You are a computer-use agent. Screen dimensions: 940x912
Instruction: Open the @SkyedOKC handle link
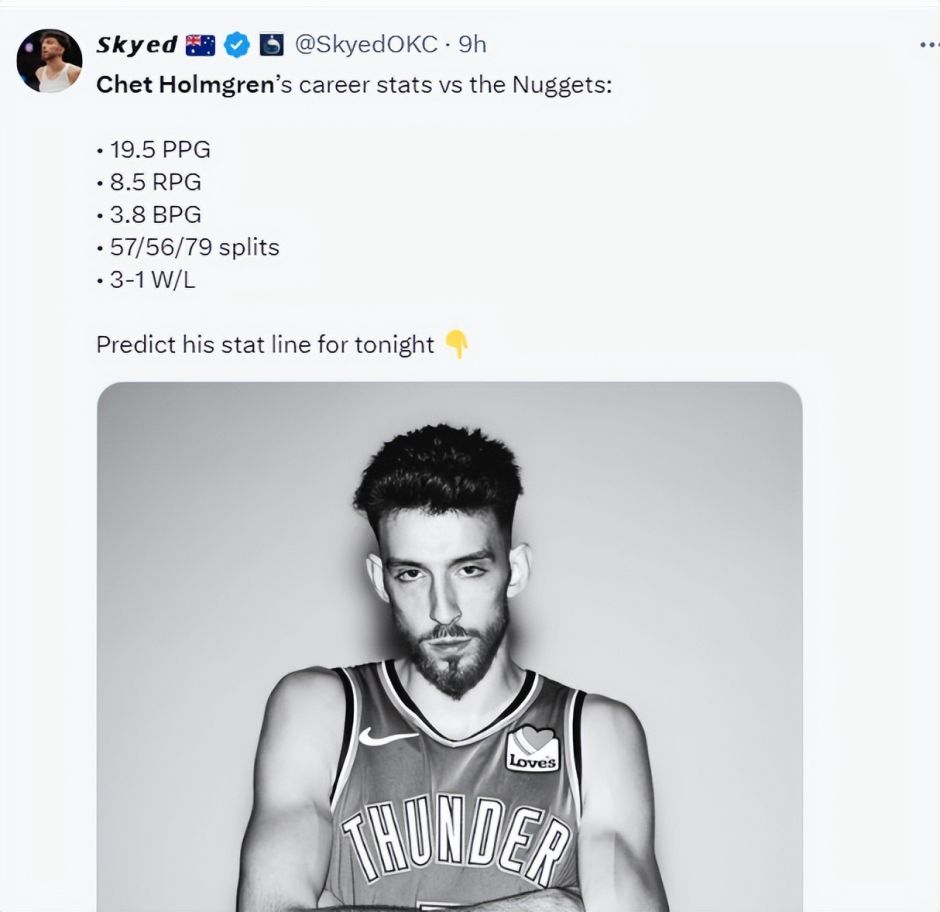tap(364, 45)
